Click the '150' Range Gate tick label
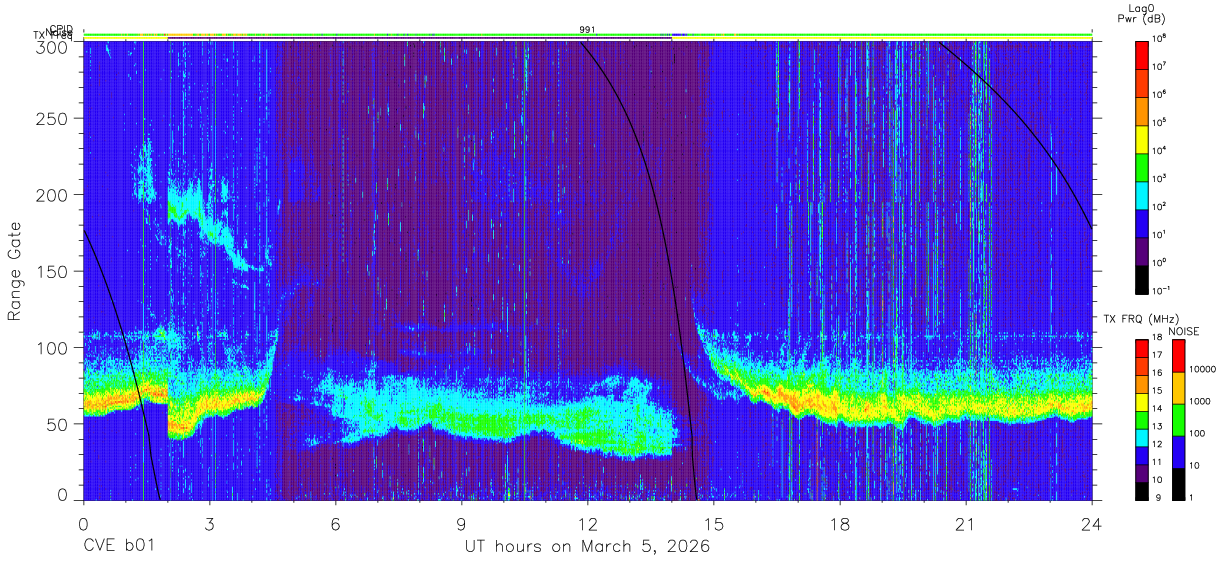Viewport: 1228px width, 567px height. 54,271
